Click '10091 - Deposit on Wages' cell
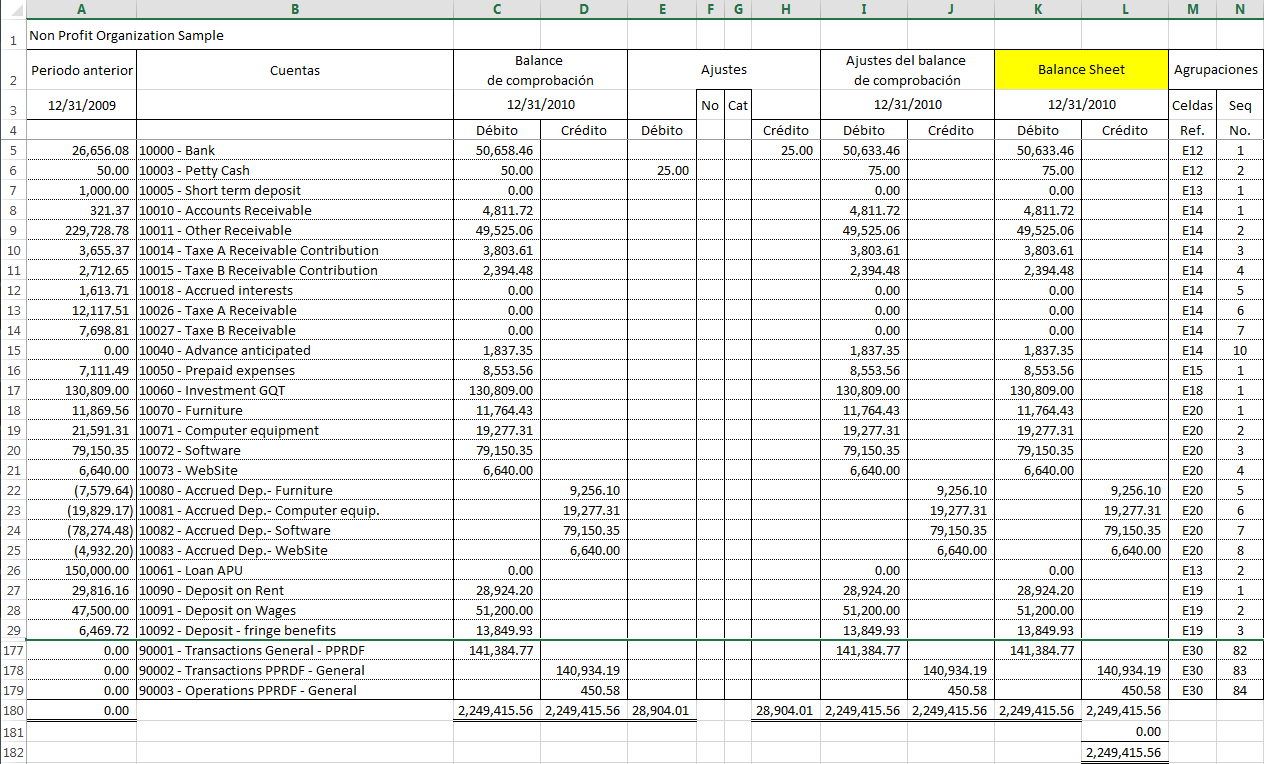Screen dimensions: 1264x764 pos(294,610)
